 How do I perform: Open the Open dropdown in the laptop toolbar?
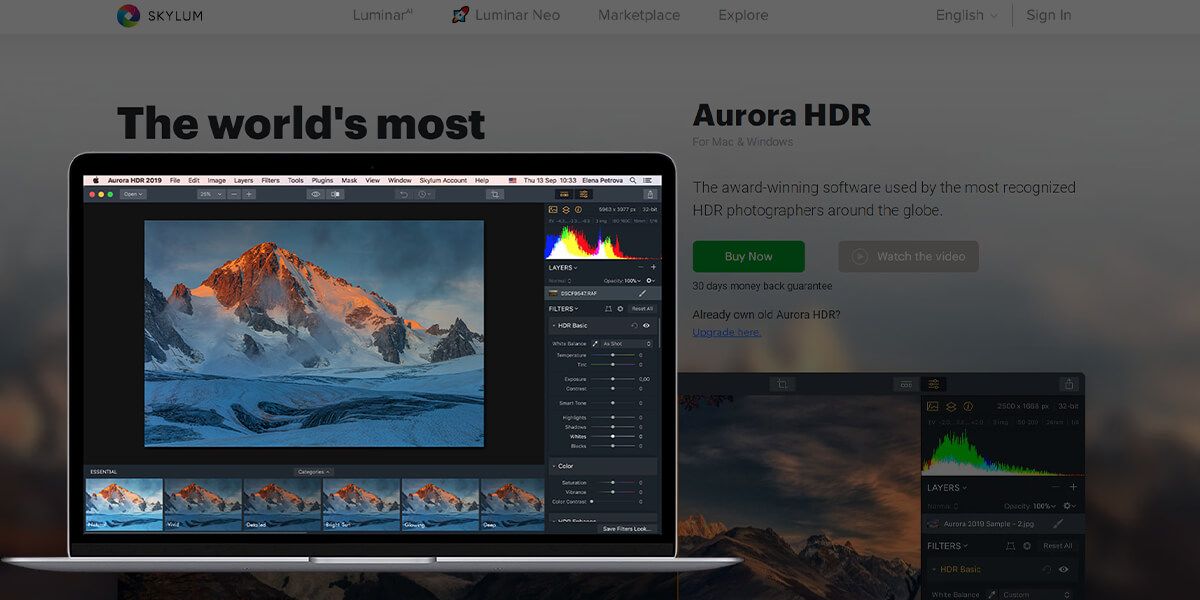tap(133, 194)
